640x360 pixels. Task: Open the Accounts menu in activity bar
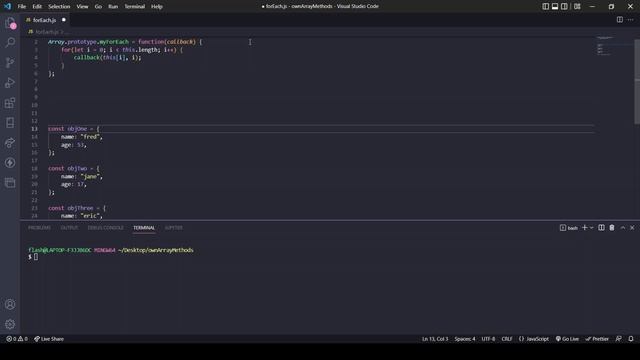click(10, 304)
